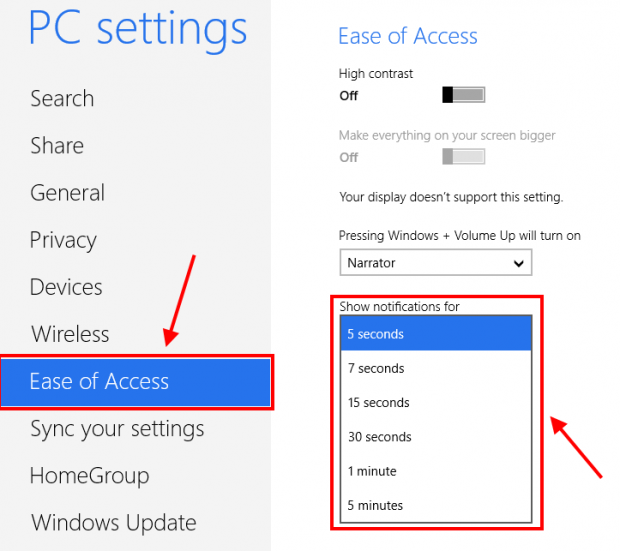Screen dimensions: 620x551
Task: Pick 15 seconds notification duration
Action: (436, 403)
